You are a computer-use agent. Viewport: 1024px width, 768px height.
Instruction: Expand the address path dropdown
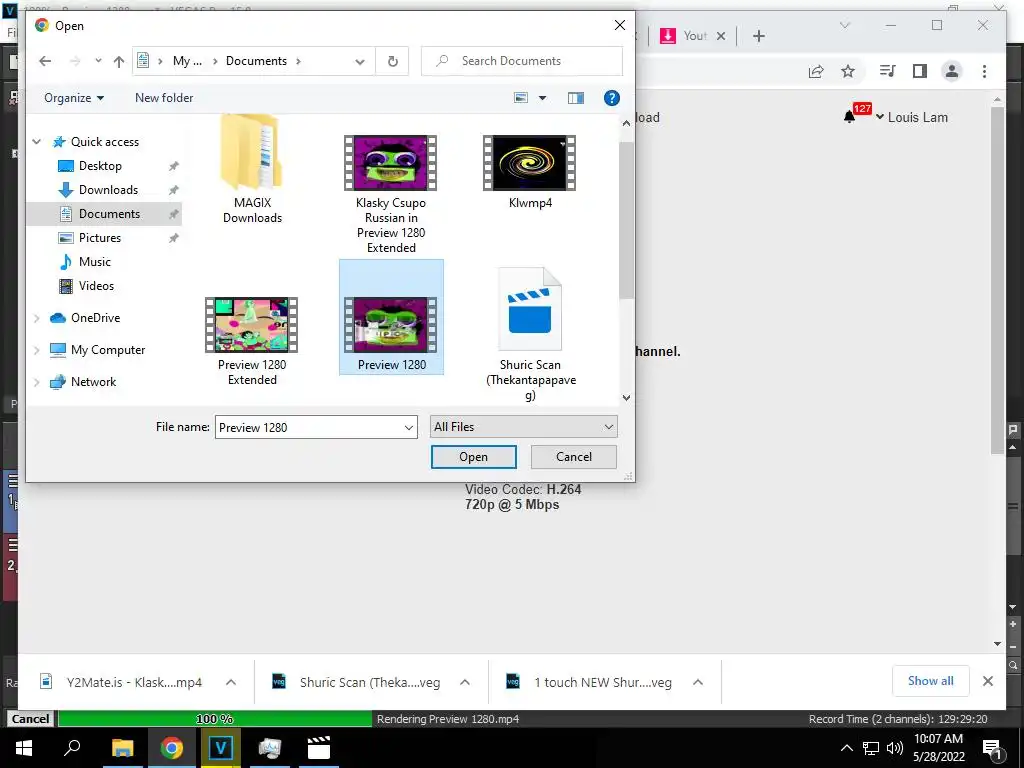coord(360,61)
